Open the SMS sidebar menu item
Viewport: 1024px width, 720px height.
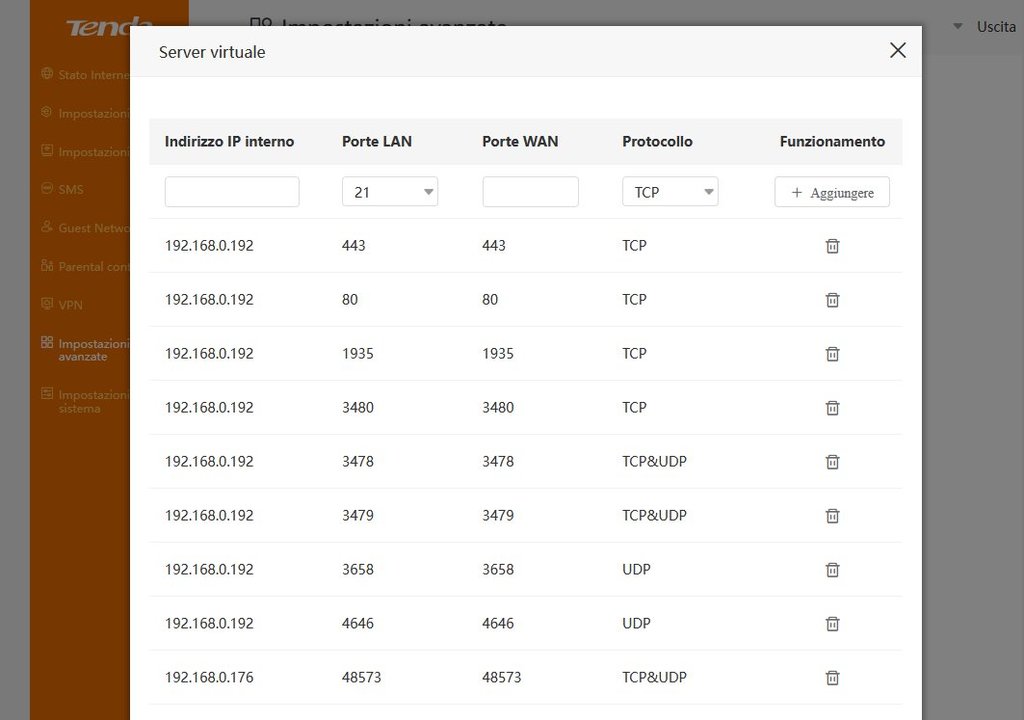pyautogui.click(x=70, y=189)
